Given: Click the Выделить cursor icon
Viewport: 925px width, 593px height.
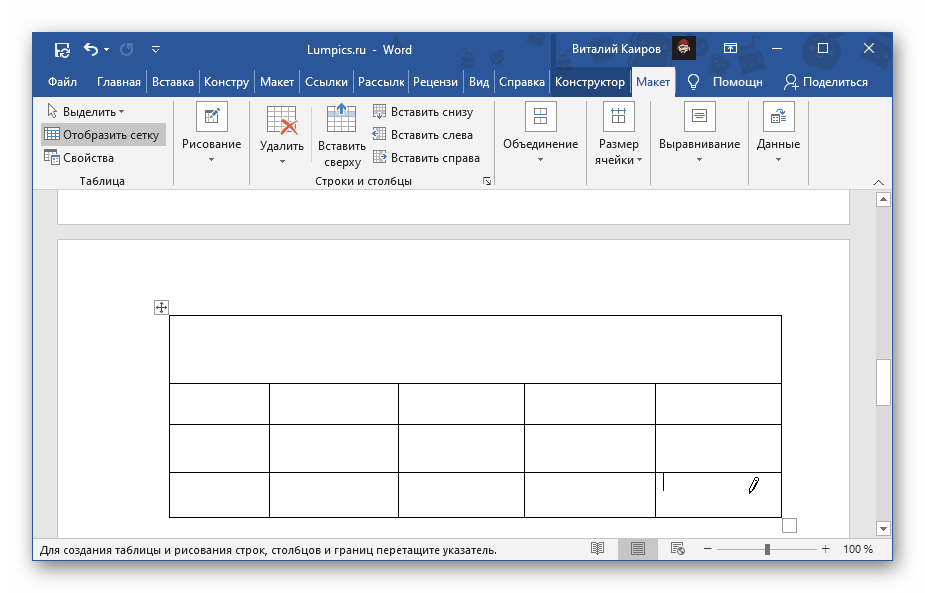Looking at the screenshot, I should [x=52, y=111].
